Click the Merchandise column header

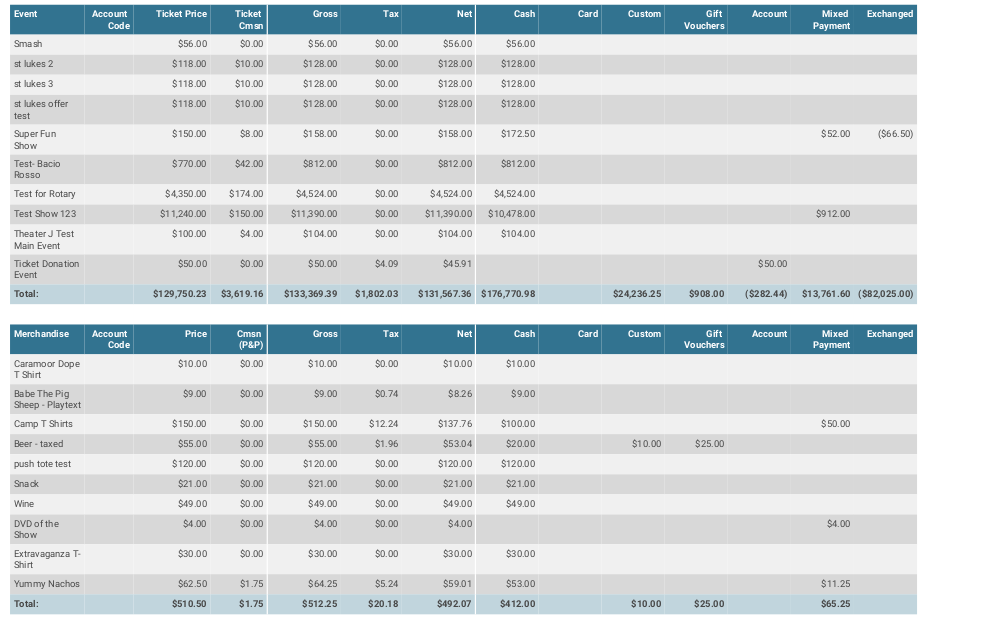coord(42,334)
